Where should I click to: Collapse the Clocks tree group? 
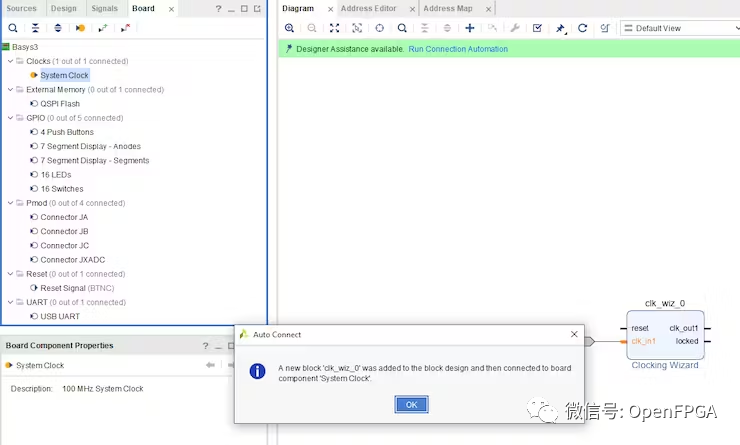pos(9,61)
